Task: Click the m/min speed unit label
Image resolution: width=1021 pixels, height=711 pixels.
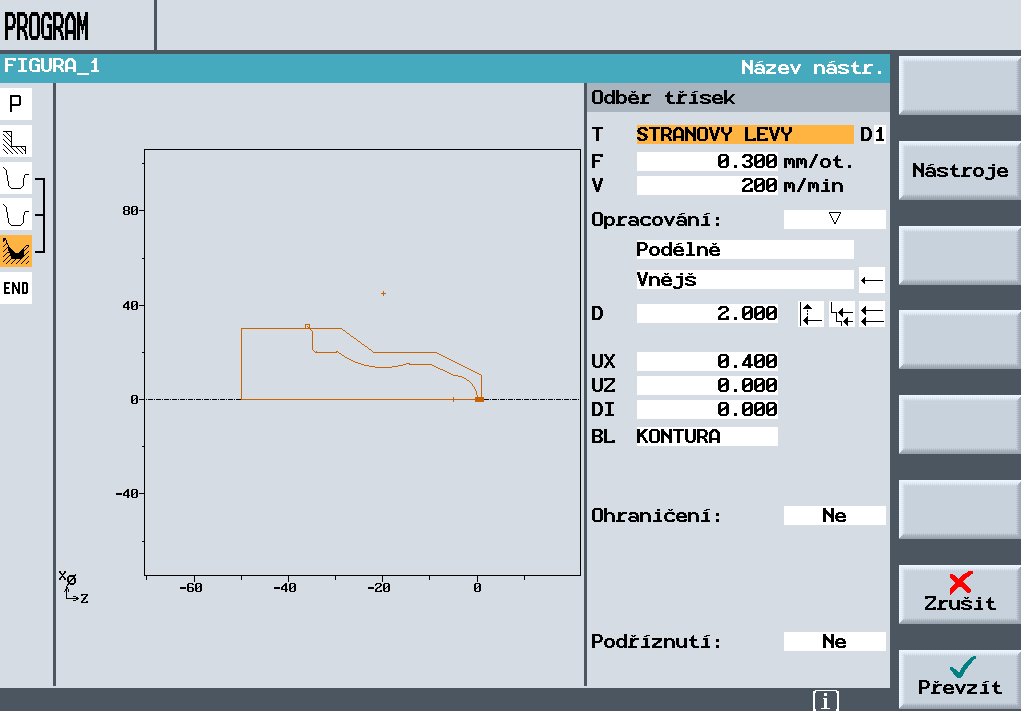Action: pyautogui.click(x=813, y=186)
